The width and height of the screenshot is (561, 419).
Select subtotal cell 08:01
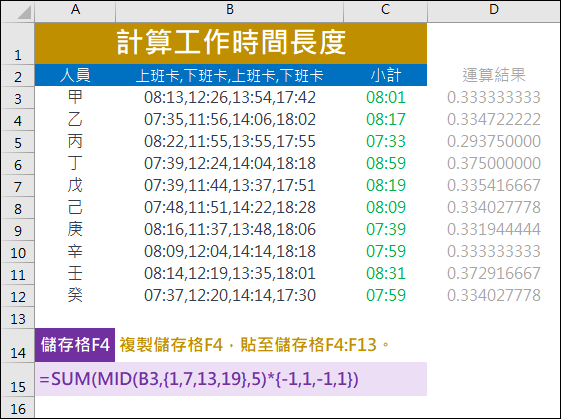[385, 97]
